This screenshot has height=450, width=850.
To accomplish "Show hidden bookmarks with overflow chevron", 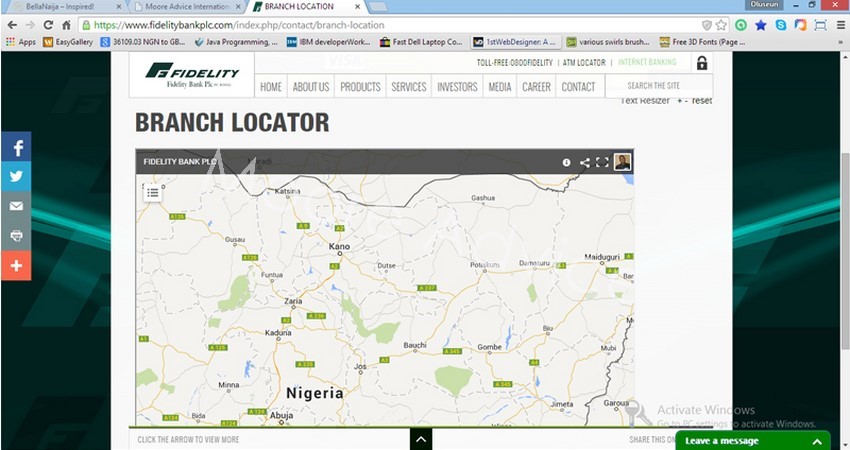I will tap(841, 42).
